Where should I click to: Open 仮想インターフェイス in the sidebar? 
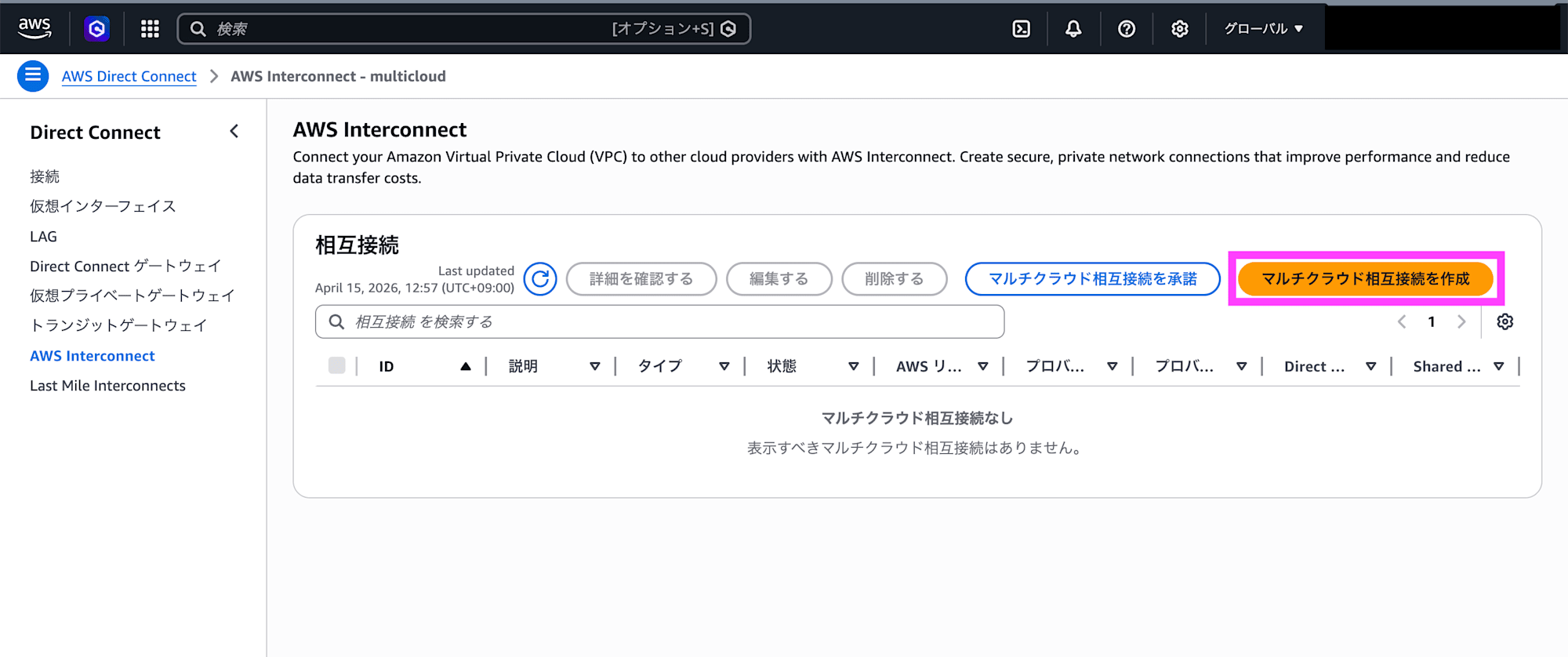tap(103, 206)
